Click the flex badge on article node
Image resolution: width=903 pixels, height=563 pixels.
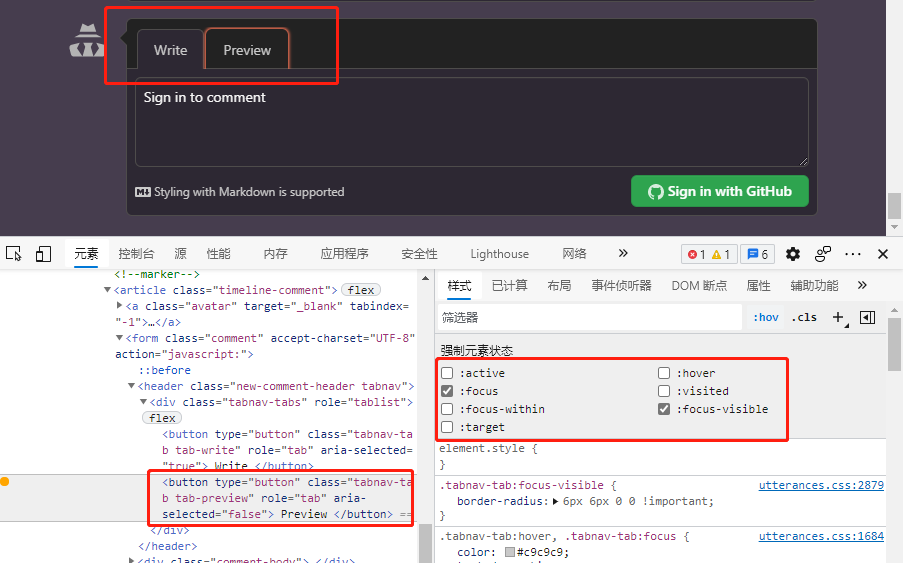coord(361,290)
